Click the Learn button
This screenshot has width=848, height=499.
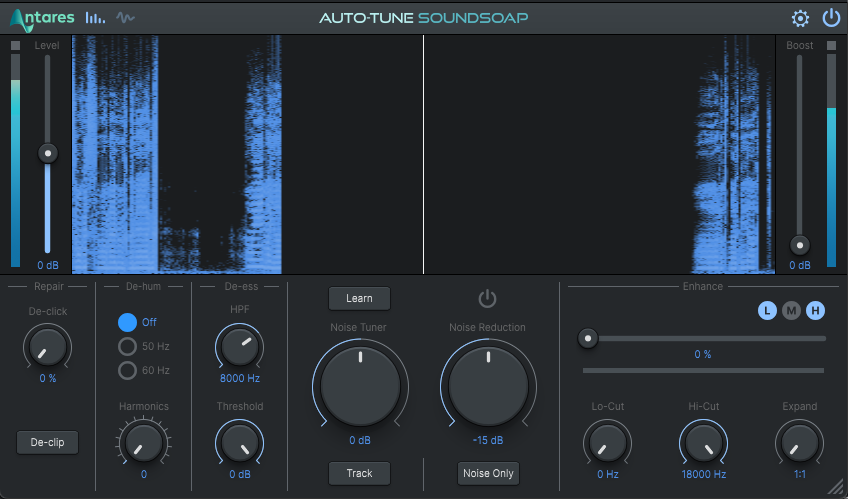(359, 298)
